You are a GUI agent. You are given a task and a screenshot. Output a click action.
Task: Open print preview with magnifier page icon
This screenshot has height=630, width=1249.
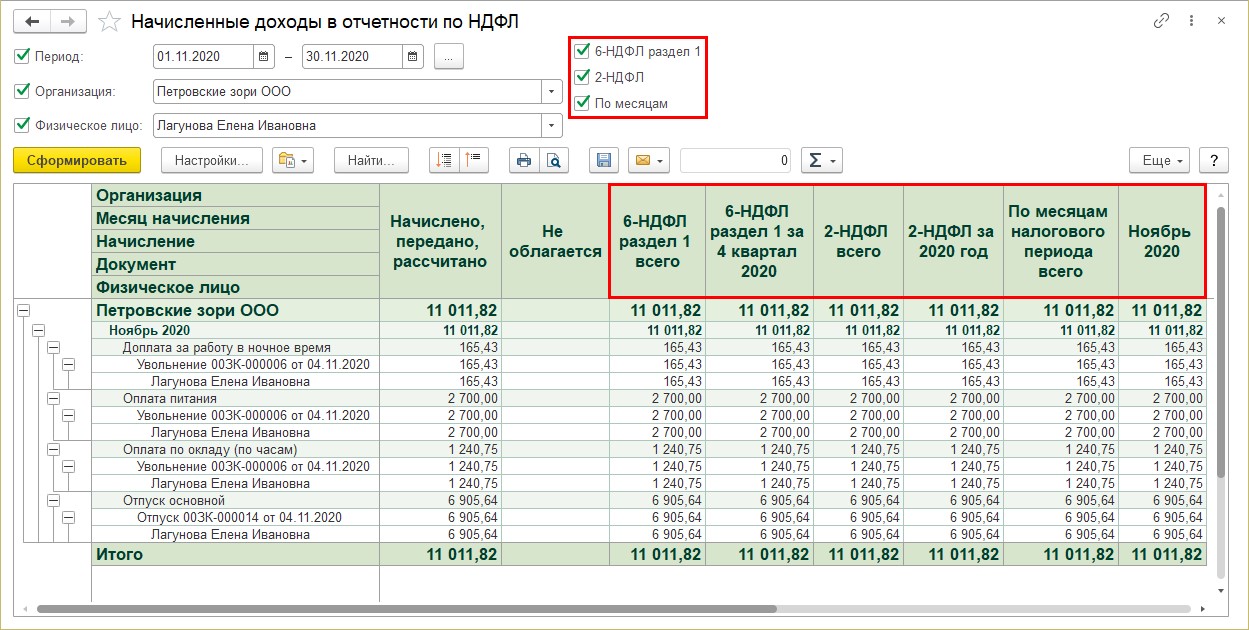pos(552,160)
